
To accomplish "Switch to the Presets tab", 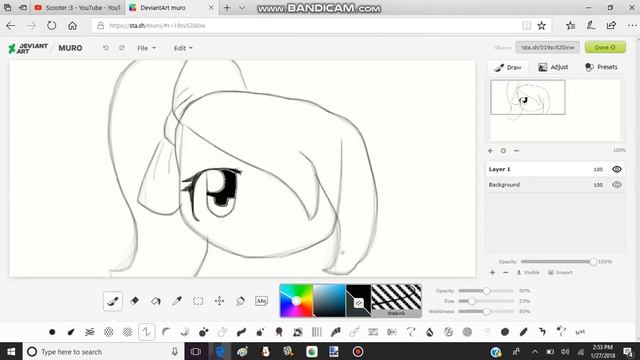I will coord(601,67).
